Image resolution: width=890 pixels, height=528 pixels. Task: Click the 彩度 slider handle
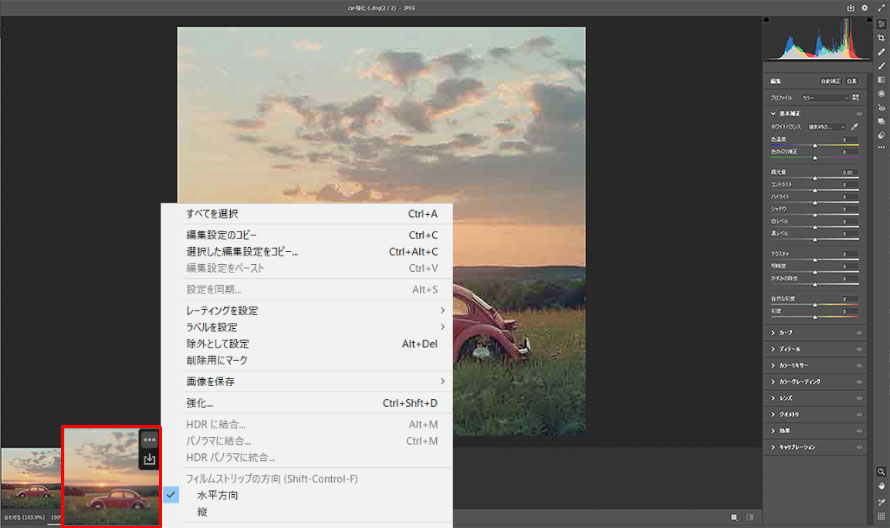815,317
